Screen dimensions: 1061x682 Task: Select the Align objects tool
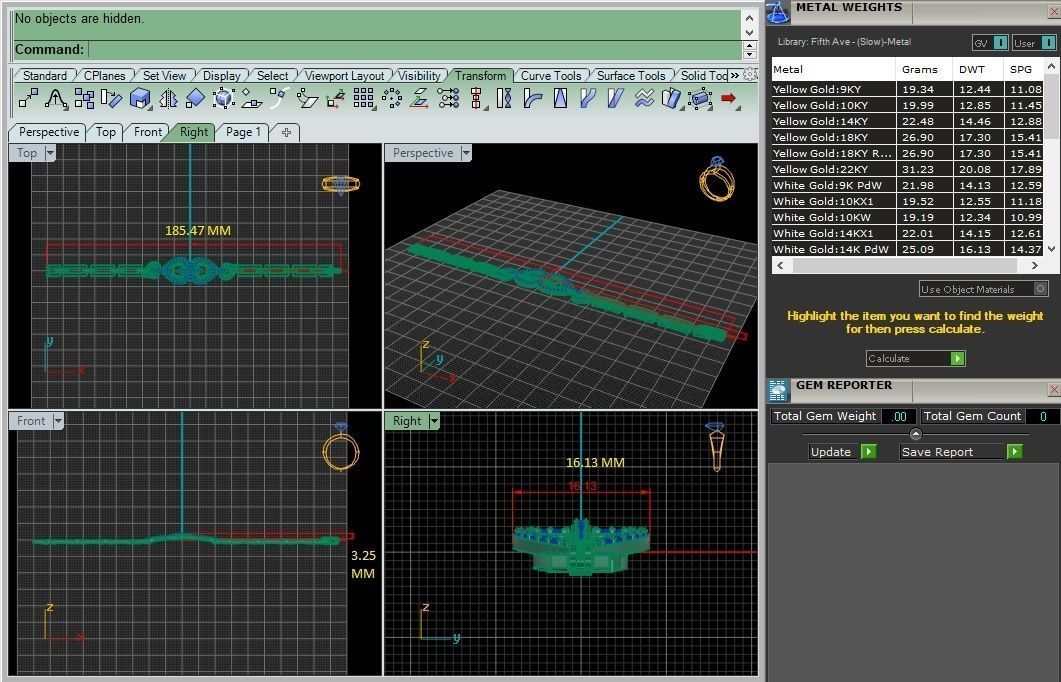coord(448,99)
